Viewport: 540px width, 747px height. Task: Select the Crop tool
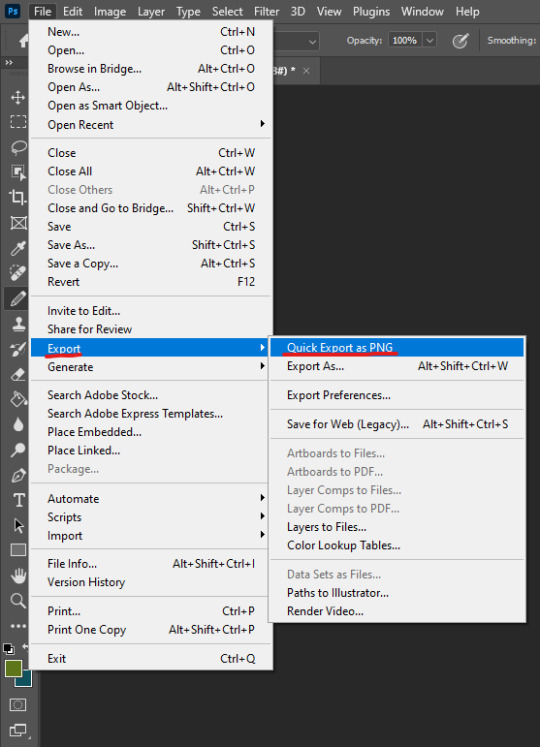(18, 197)
